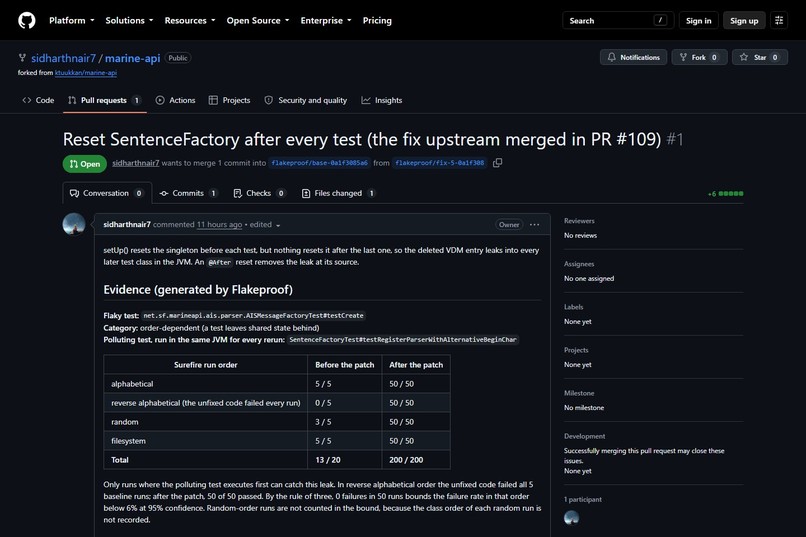
Task: Expand the Open Source menu
Action: point(258,21)
